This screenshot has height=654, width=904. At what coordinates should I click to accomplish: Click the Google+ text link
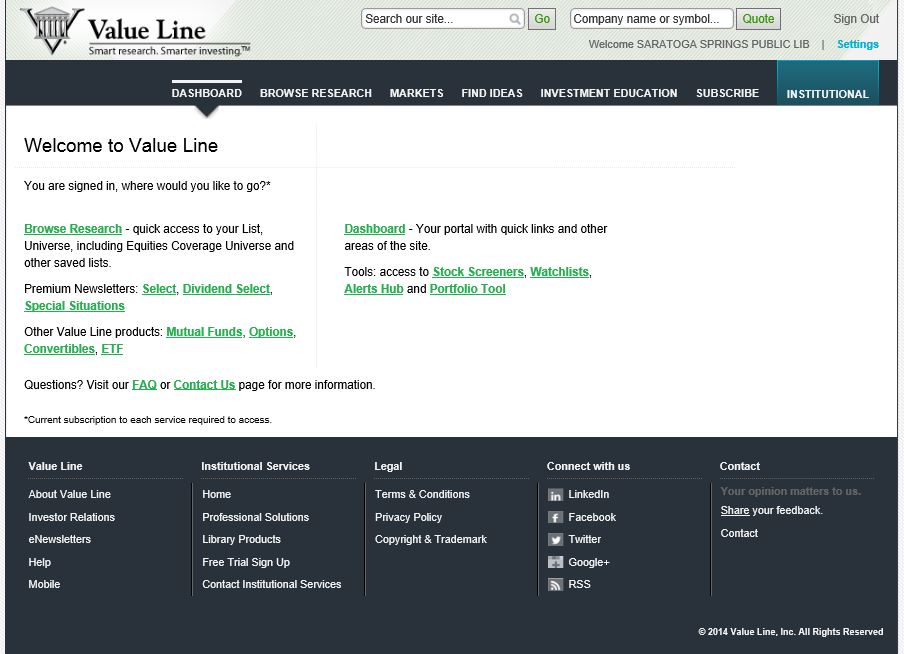pos(589,562)
